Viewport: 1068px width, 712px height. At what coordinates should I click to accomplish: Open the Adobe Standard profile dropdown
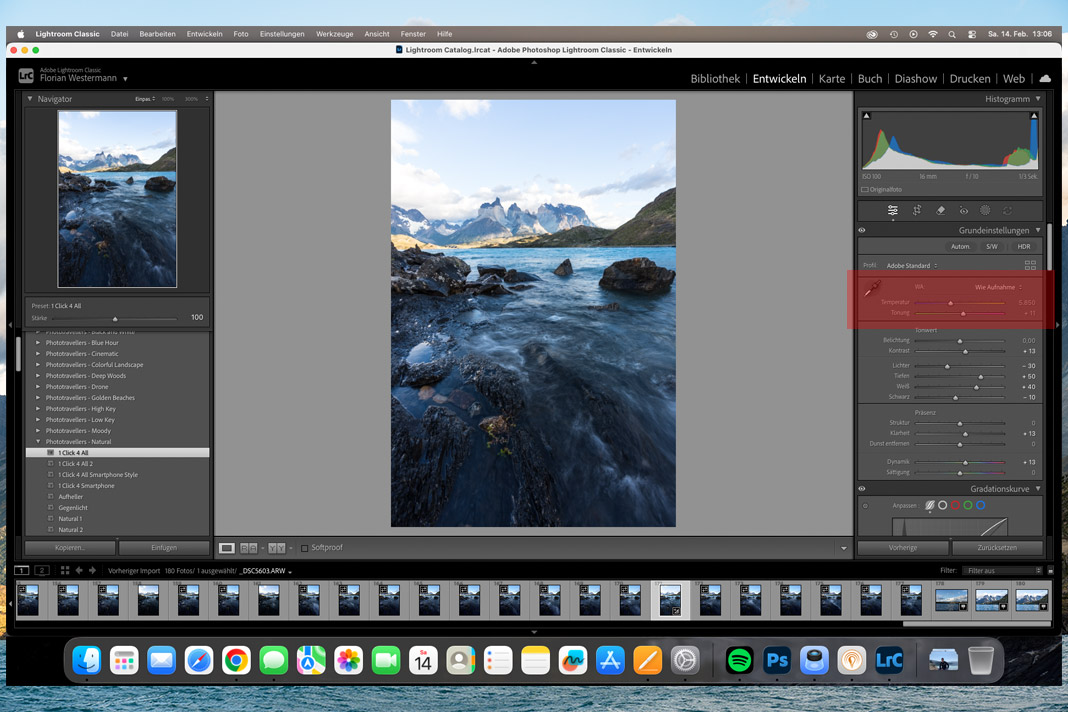pos(911,266)
